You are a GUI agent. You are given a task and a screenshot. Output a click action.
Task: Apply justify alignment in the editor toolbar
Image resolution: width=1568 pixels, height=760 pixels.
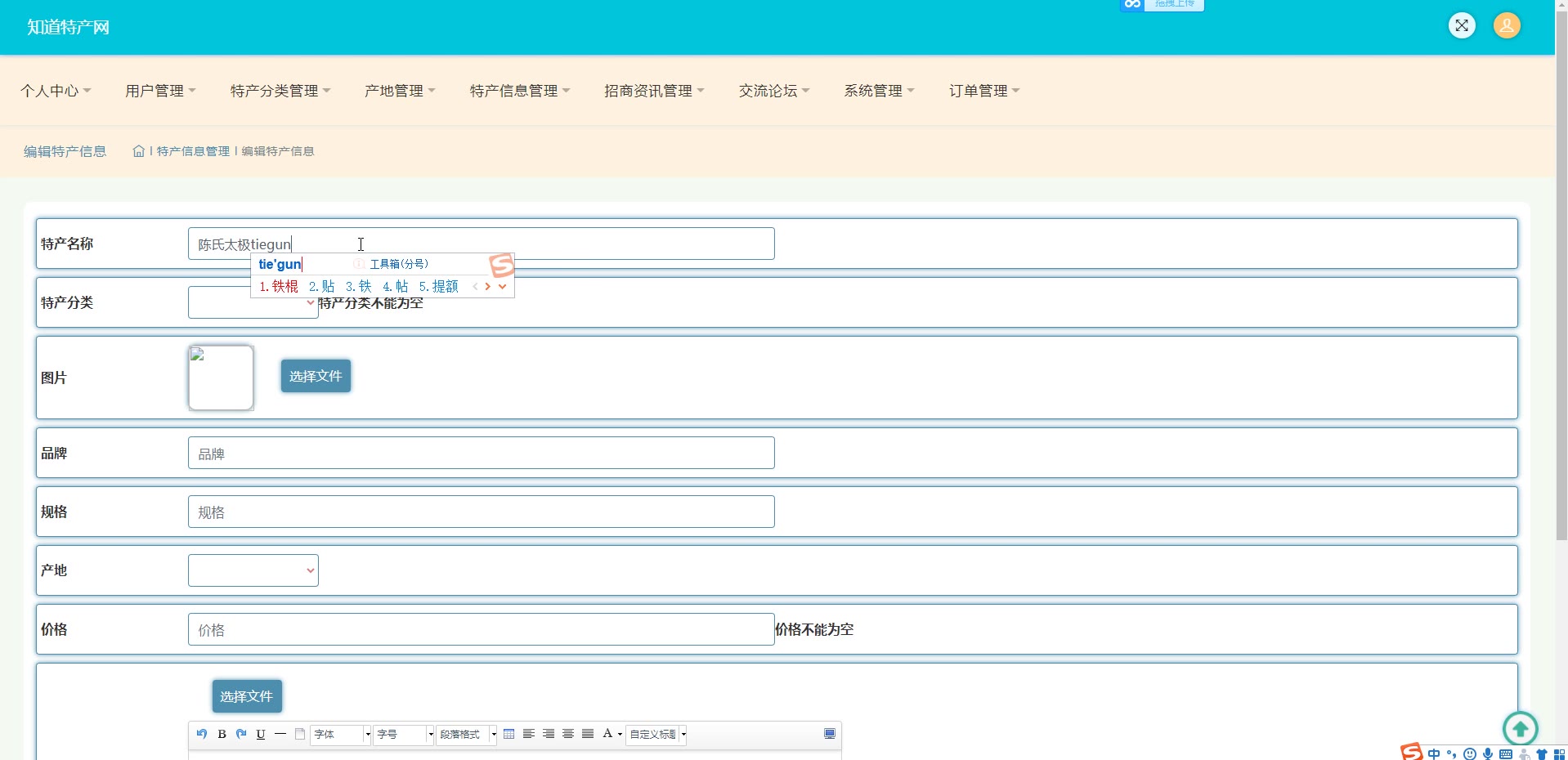(x=588, y=734)
